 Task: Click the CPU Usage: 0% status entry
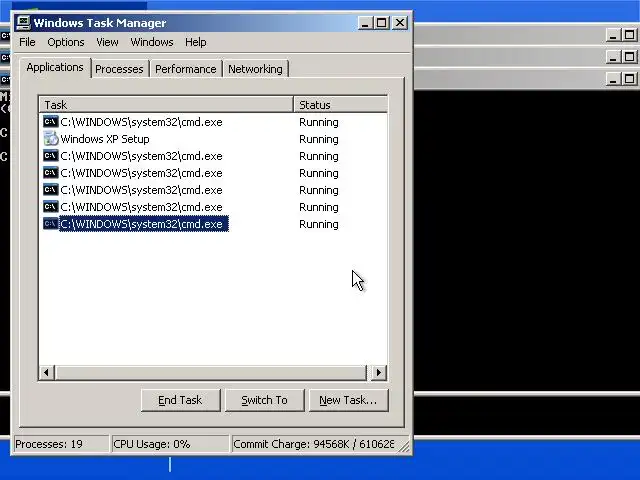tap(170, 444)
